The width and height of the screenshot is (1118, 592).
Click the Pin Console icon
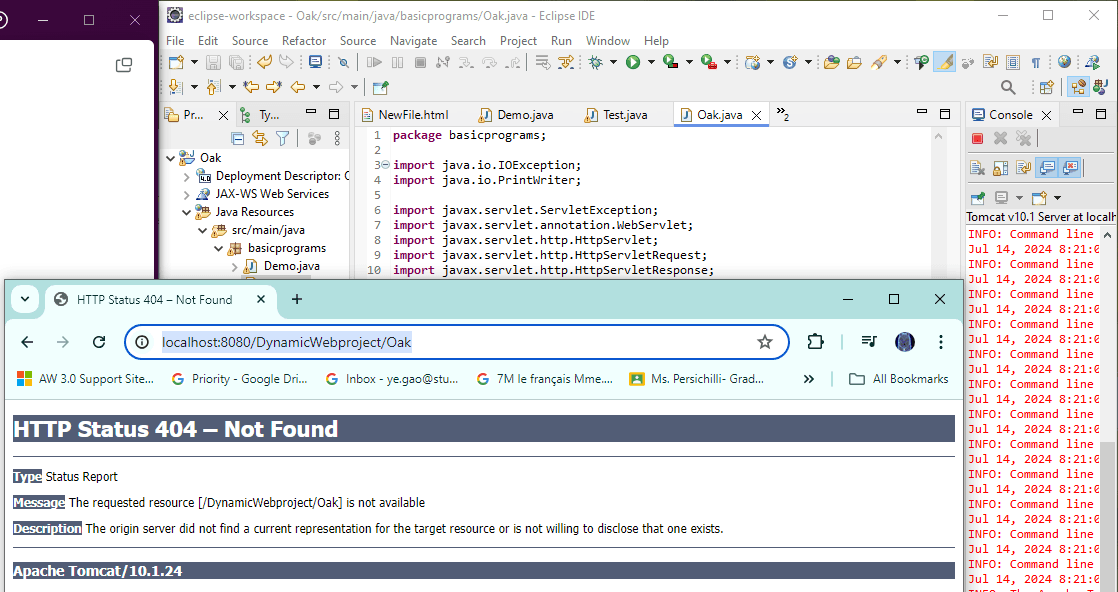(977, 198)
